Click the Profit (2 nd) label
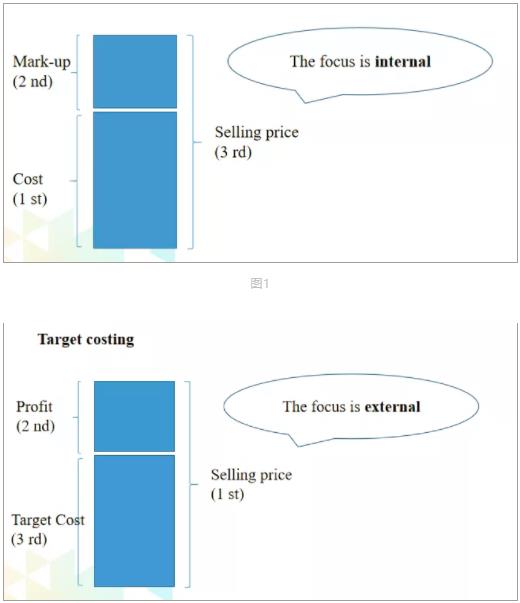 [35, 416]
